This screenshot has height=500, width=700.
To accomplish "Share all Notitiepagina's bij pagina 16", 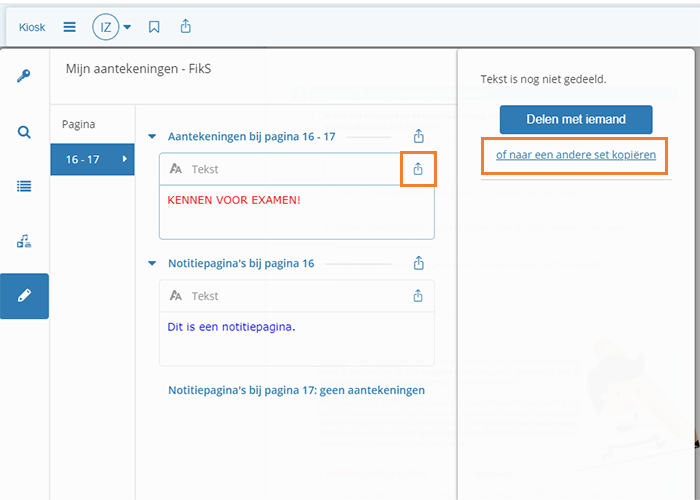I will click(x=418, y=262).
